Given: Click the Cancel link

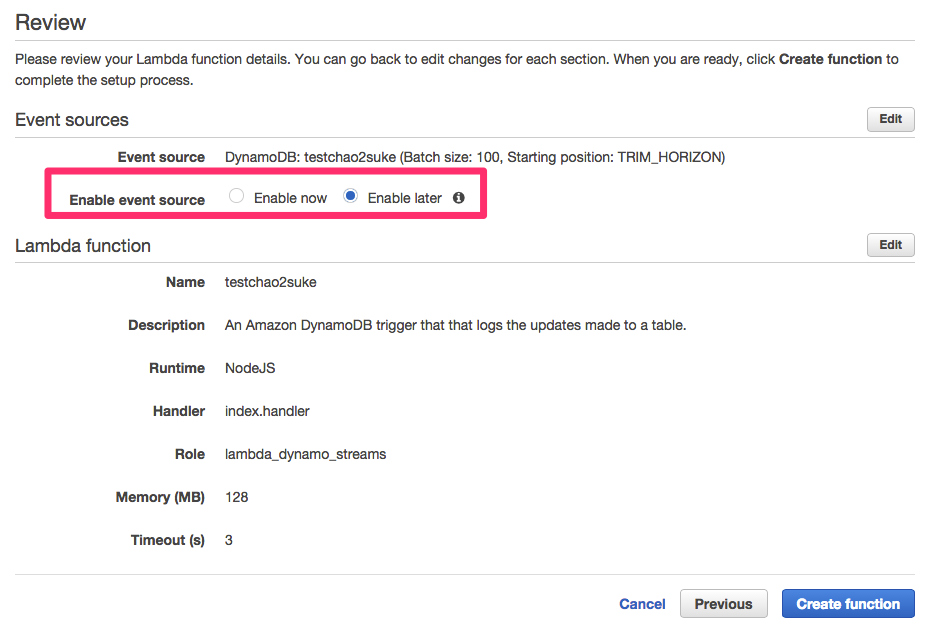Looking at the screenshot, I should click(642, 604).
